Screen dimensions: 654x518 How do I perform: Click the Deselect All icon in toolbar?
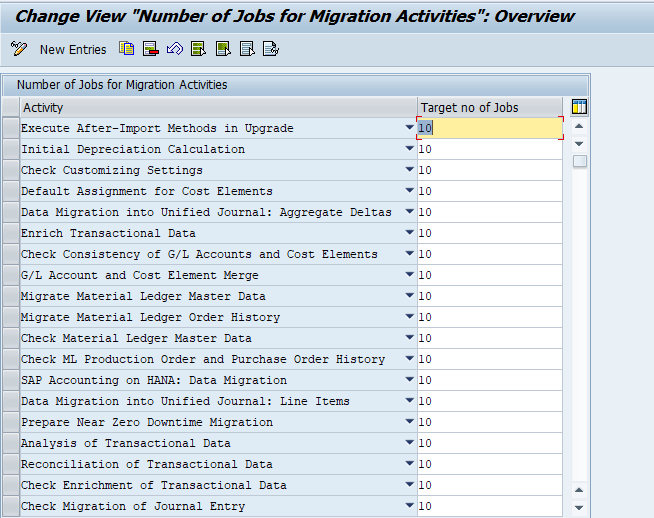pos(246,49)
